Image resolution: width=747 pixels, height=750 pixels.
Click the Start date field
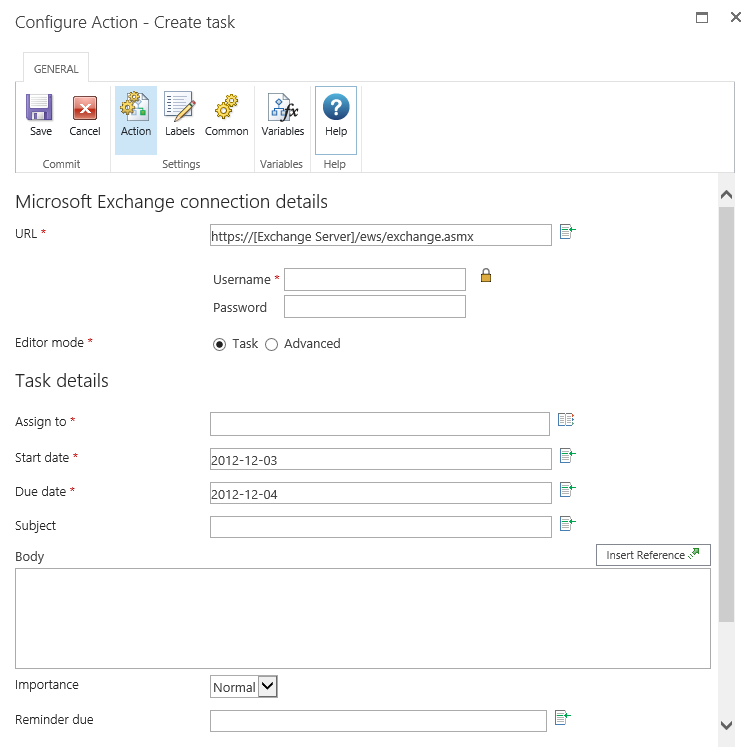tap(380, 459)
